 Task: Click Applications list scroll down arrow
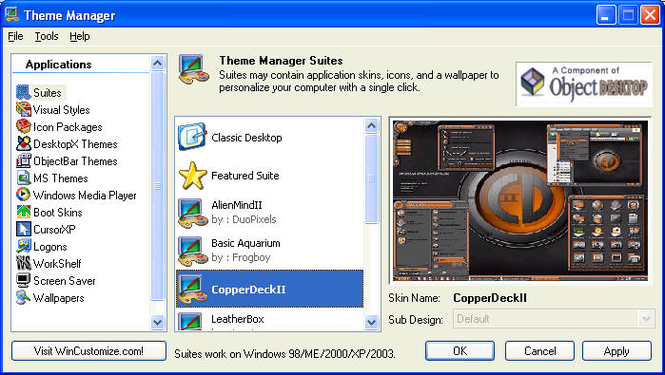[157, 322]
